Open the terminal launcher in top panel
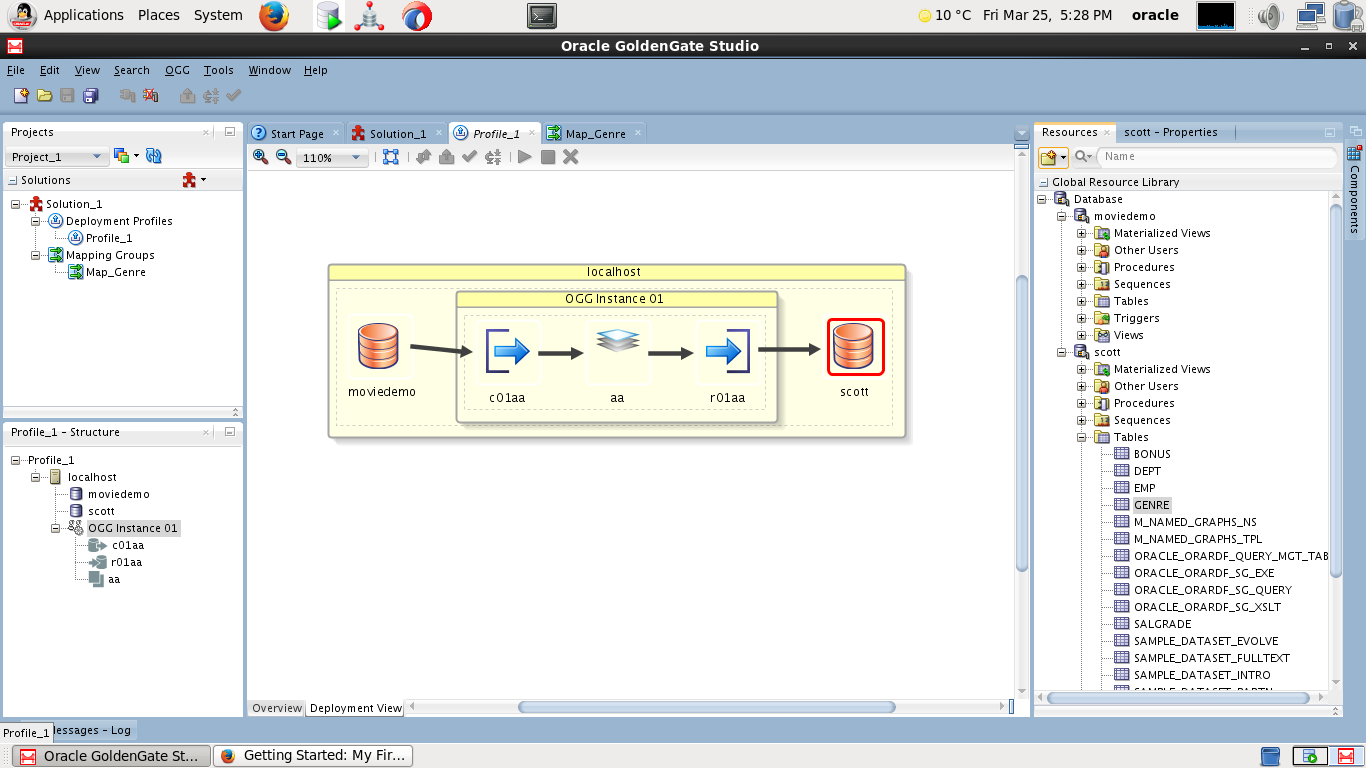 pyautogui.click(x=541, y=15)
